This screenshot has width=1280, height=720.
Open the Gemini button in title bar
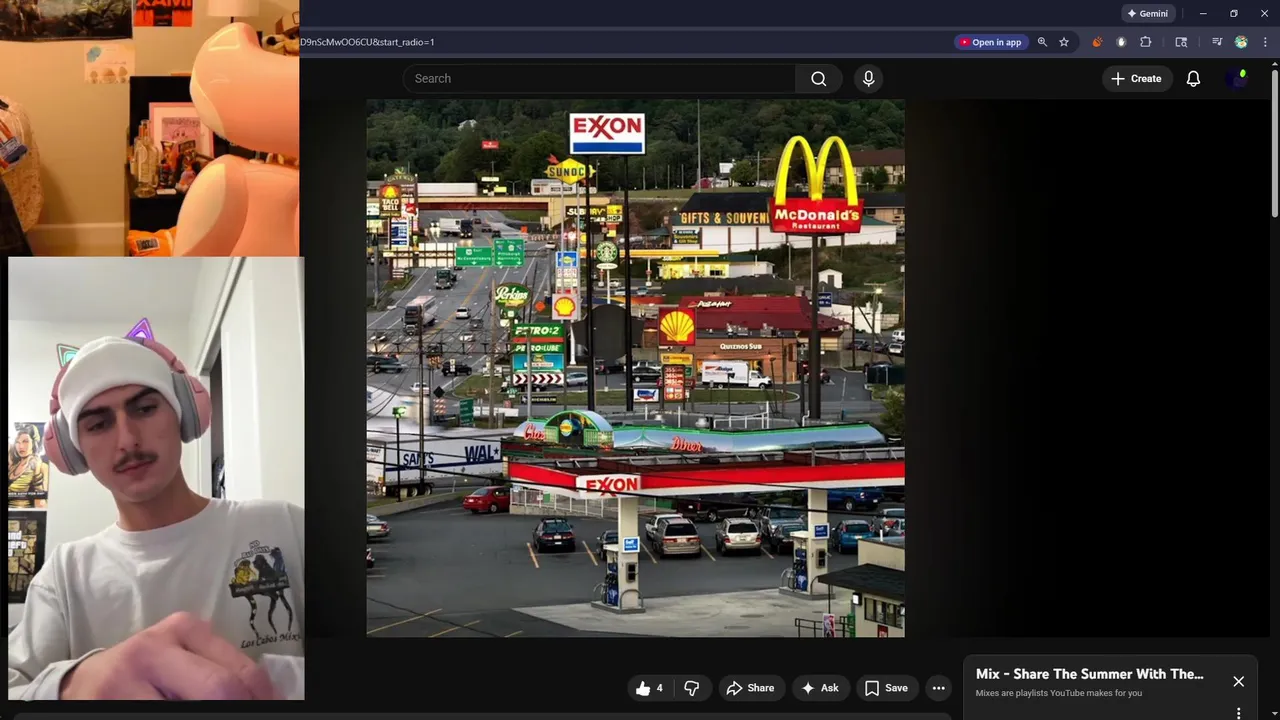coord(1147,14)
